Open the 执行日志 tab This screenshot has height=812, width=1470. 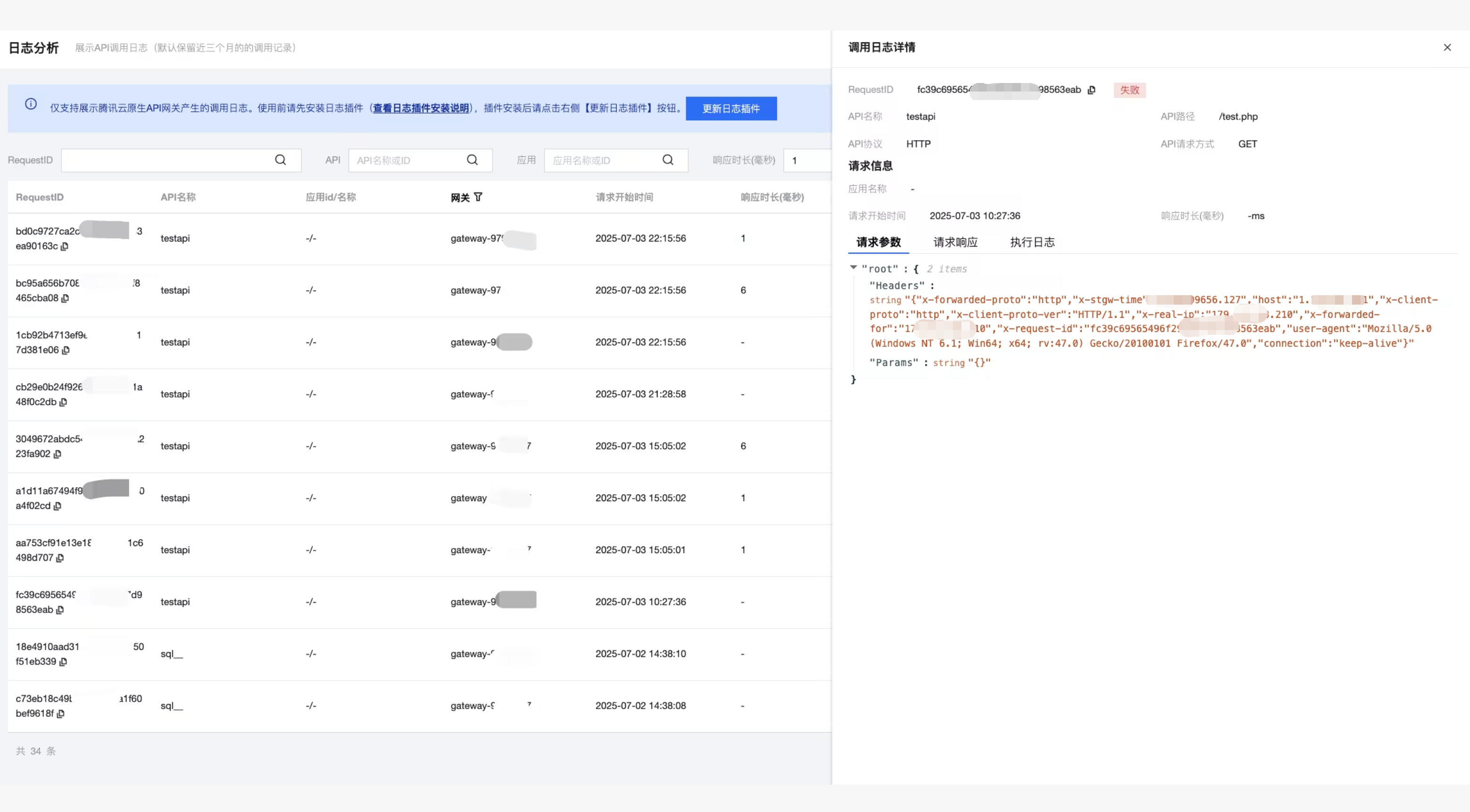pyautogui.click(x=1032, y=242)
